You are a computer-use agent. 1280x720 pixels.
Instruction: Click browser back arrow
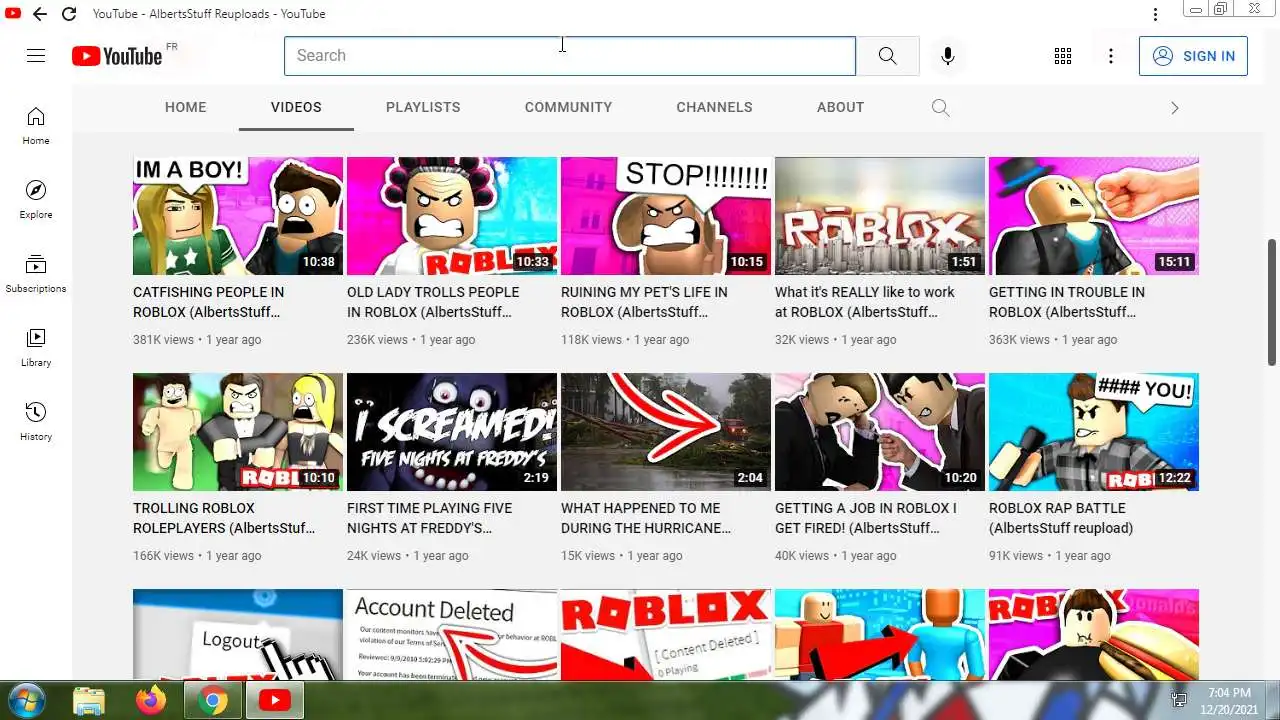(39, 14)
